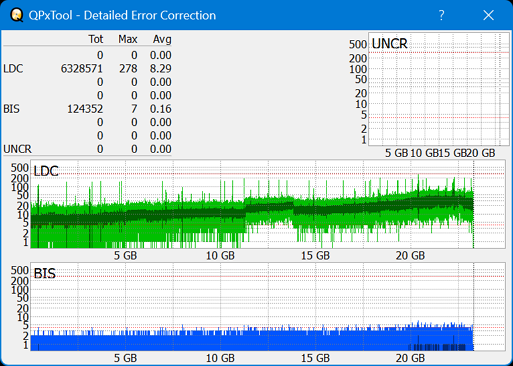Click the BIS title inside the blue graph
The image size is (513, 366).
pyautogui.click(x=45, y=274)
